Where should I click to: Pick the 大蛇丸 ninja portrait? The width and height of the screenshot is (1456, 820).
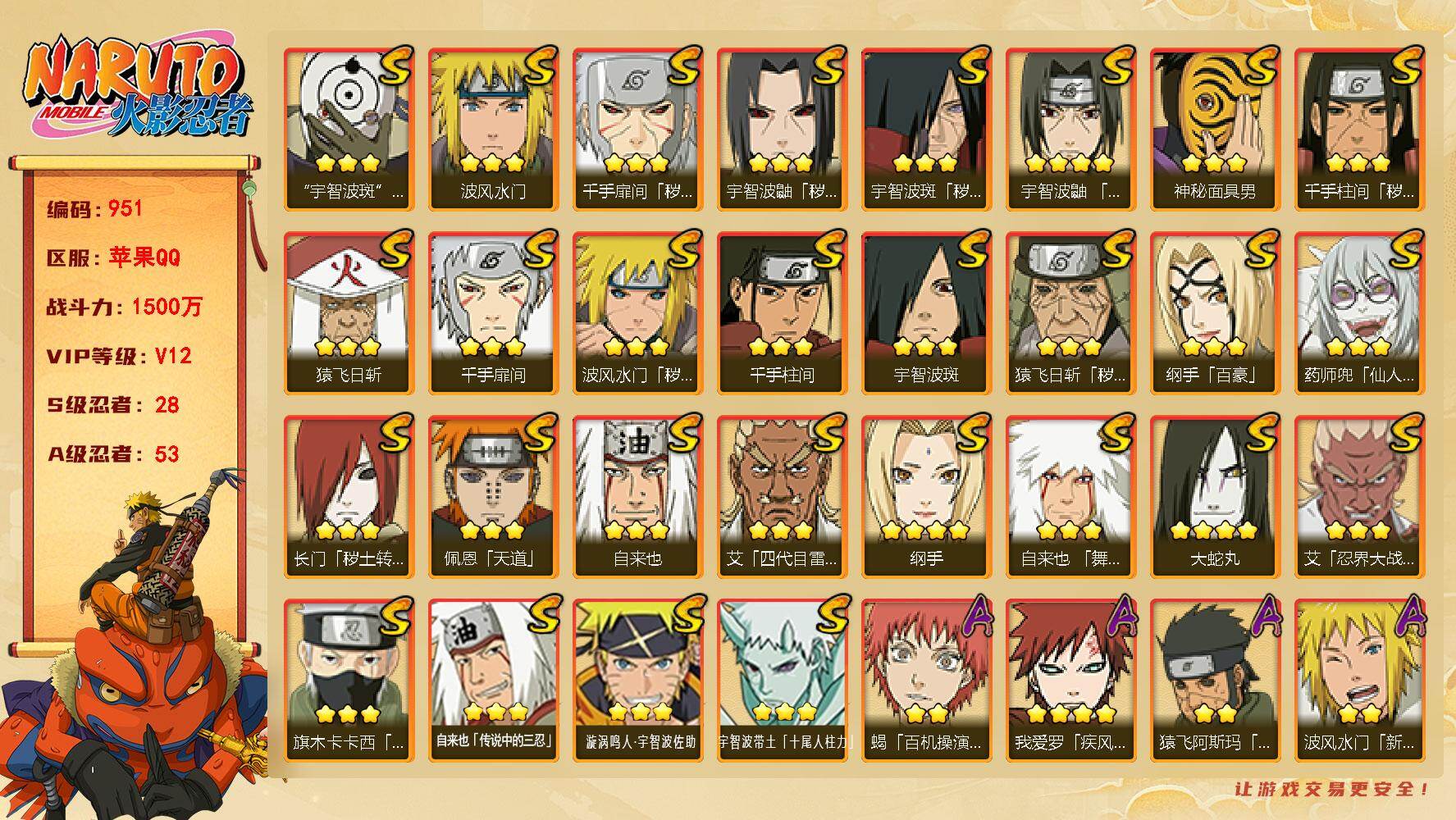[x=1215, y=497]
